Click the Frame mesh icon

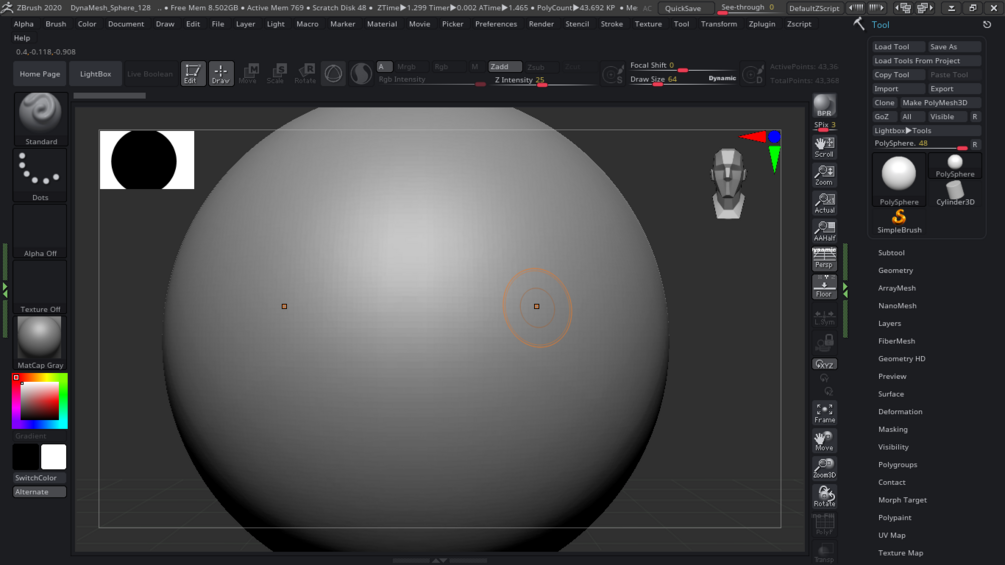pyautogui.click(x=824, y=413)
